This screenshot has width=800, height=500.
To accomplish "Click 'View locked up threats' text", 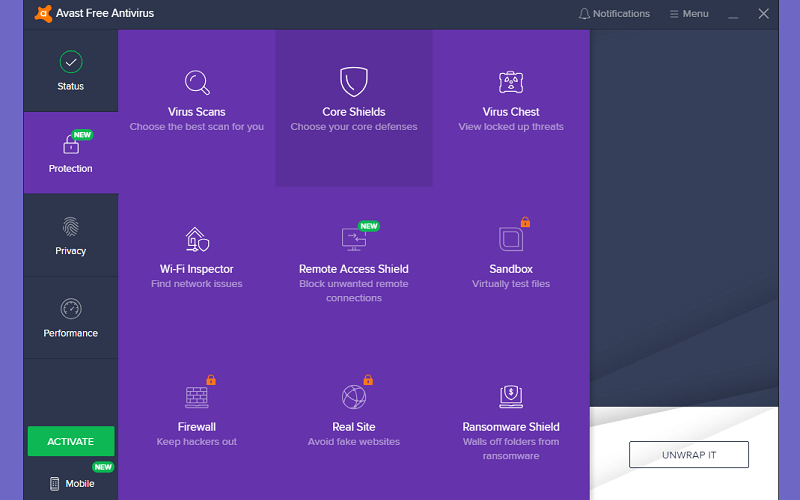I will tap(511, 127).
